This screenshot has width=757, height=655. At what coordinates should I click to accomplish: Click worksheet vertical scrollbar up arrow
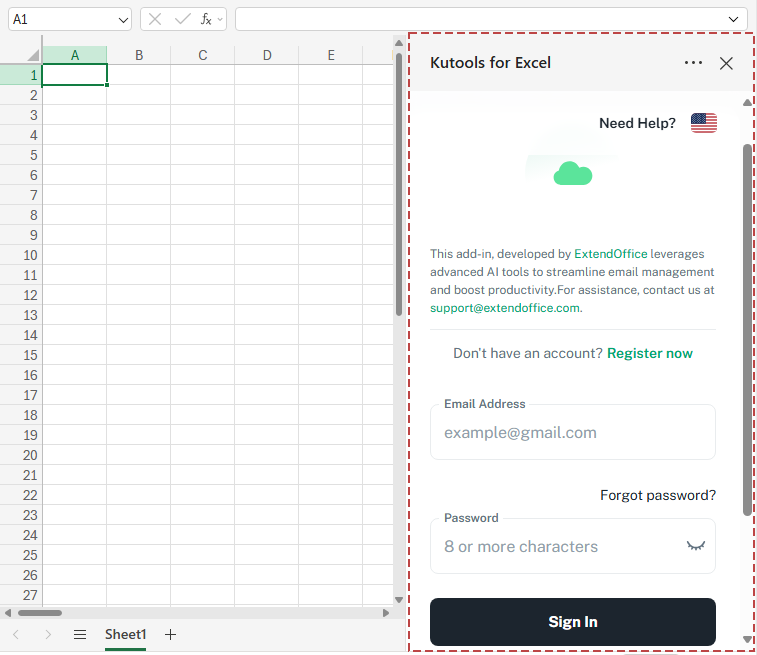click(x=399, y=43)
